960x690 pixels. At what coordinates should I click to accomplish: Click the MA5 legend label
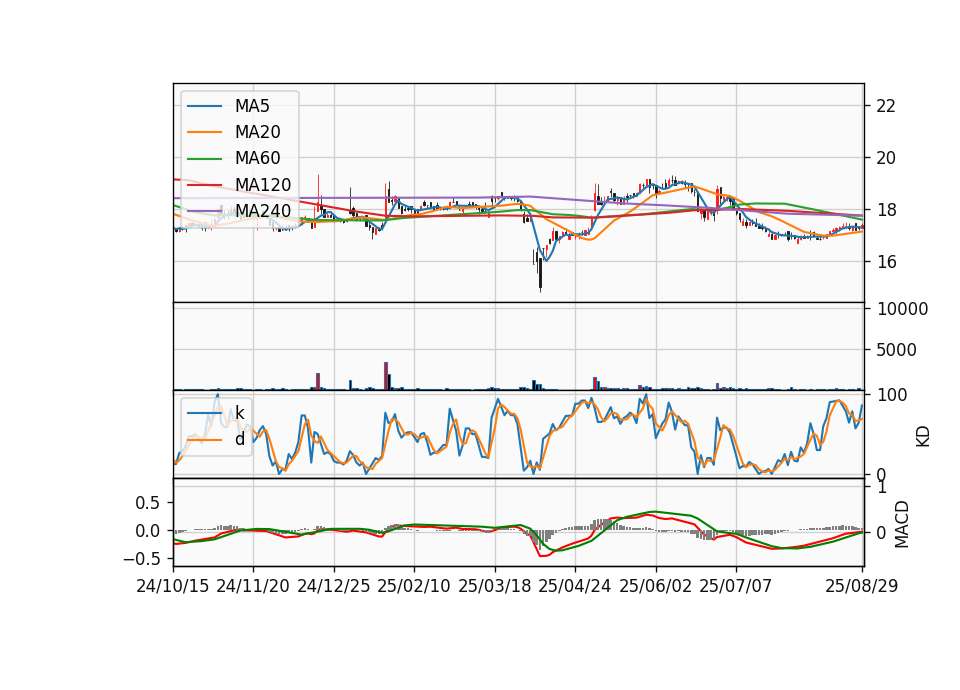[252, 106]
